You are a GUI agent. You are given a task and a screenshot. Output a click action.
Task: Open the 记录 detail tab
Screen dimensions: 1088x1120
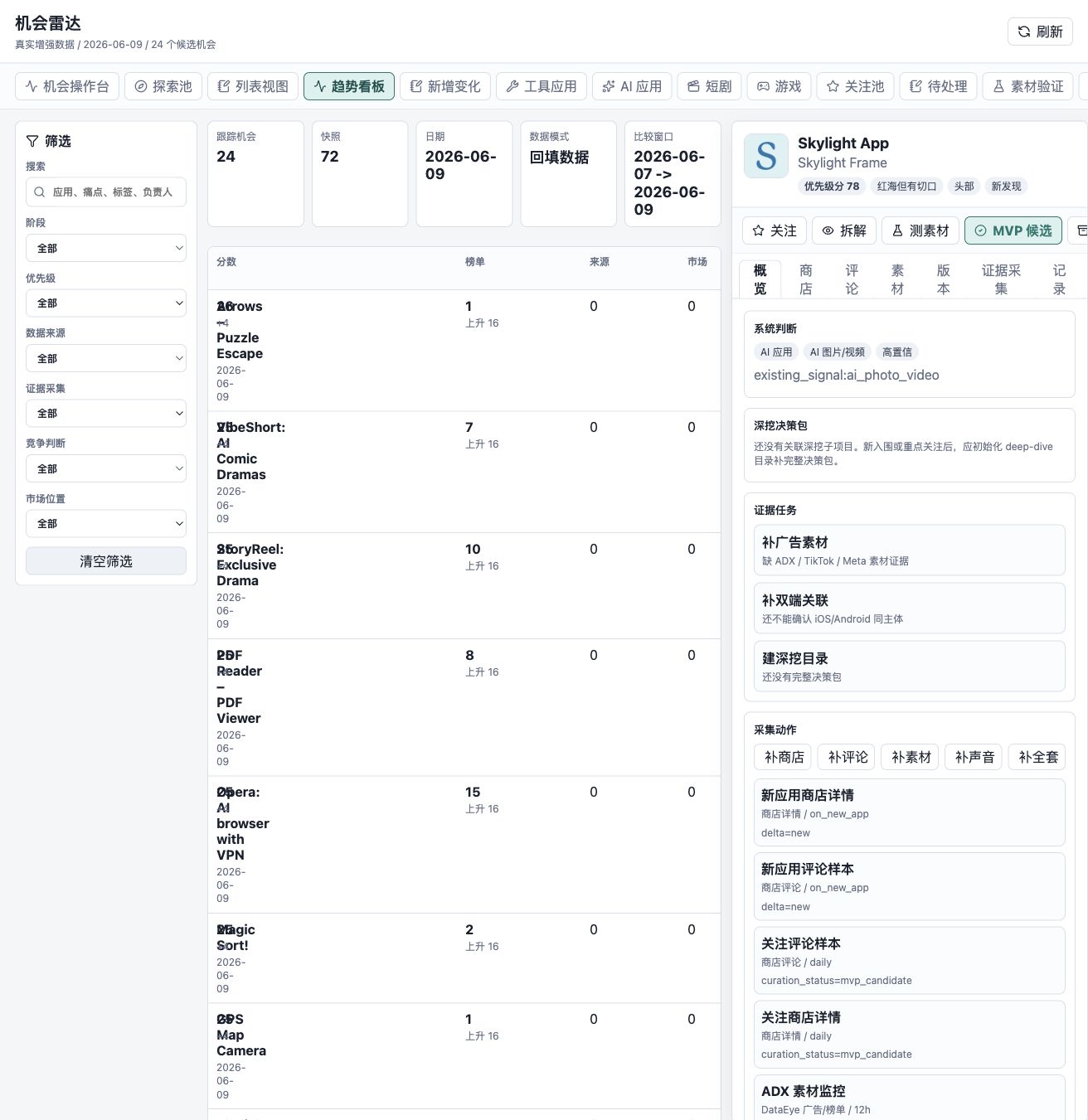1059,279
